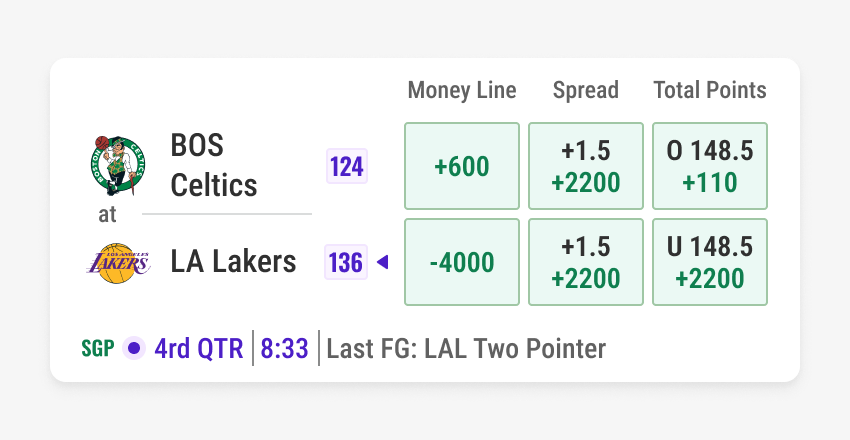Toggle Celtics spread +1.5 bet
This screenshot has width=850, height=440.
pyautogui.click(x=586, y=166)
